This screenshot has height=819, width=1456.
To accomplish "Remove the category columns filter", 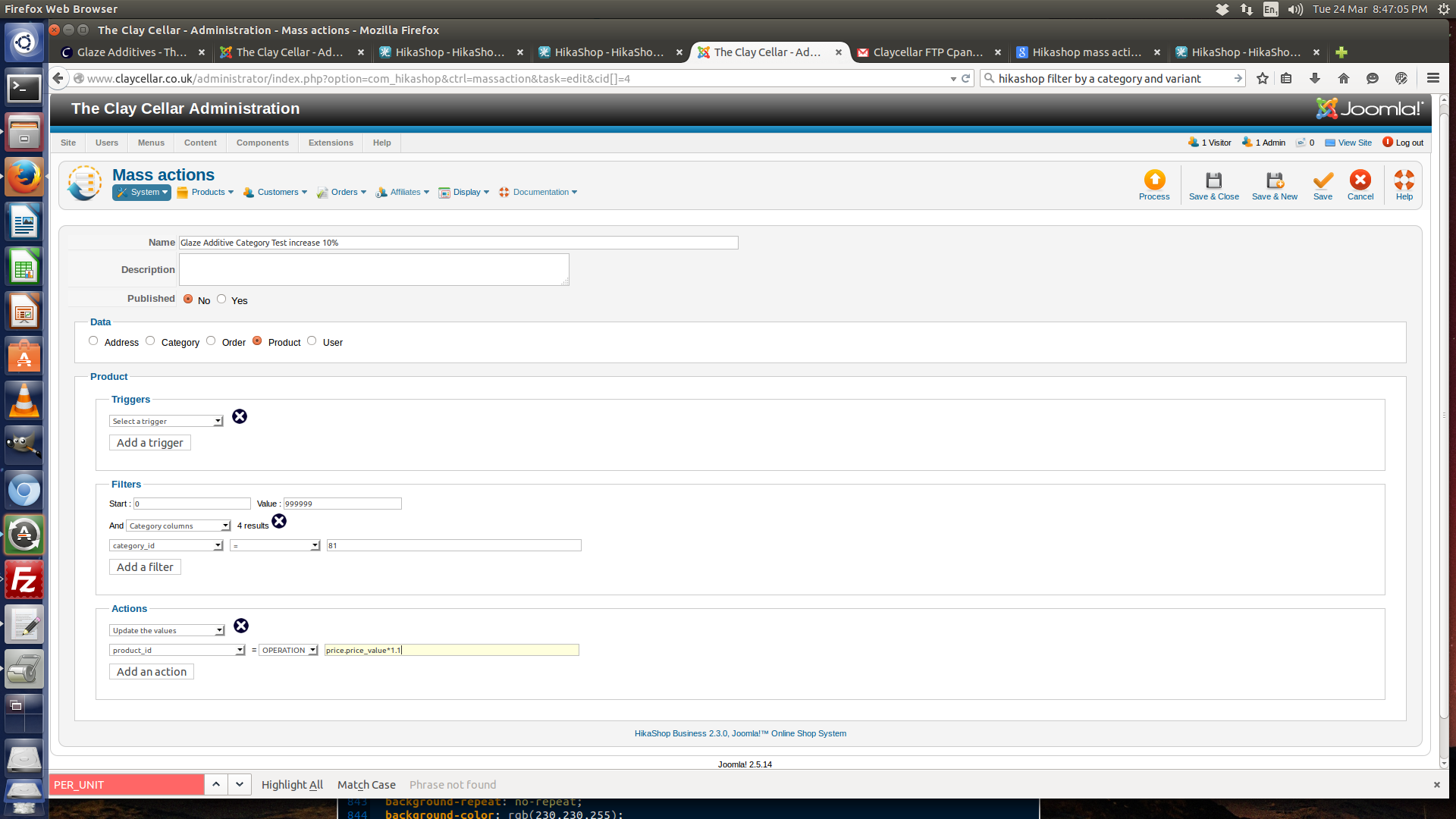I will pos(279,521).
